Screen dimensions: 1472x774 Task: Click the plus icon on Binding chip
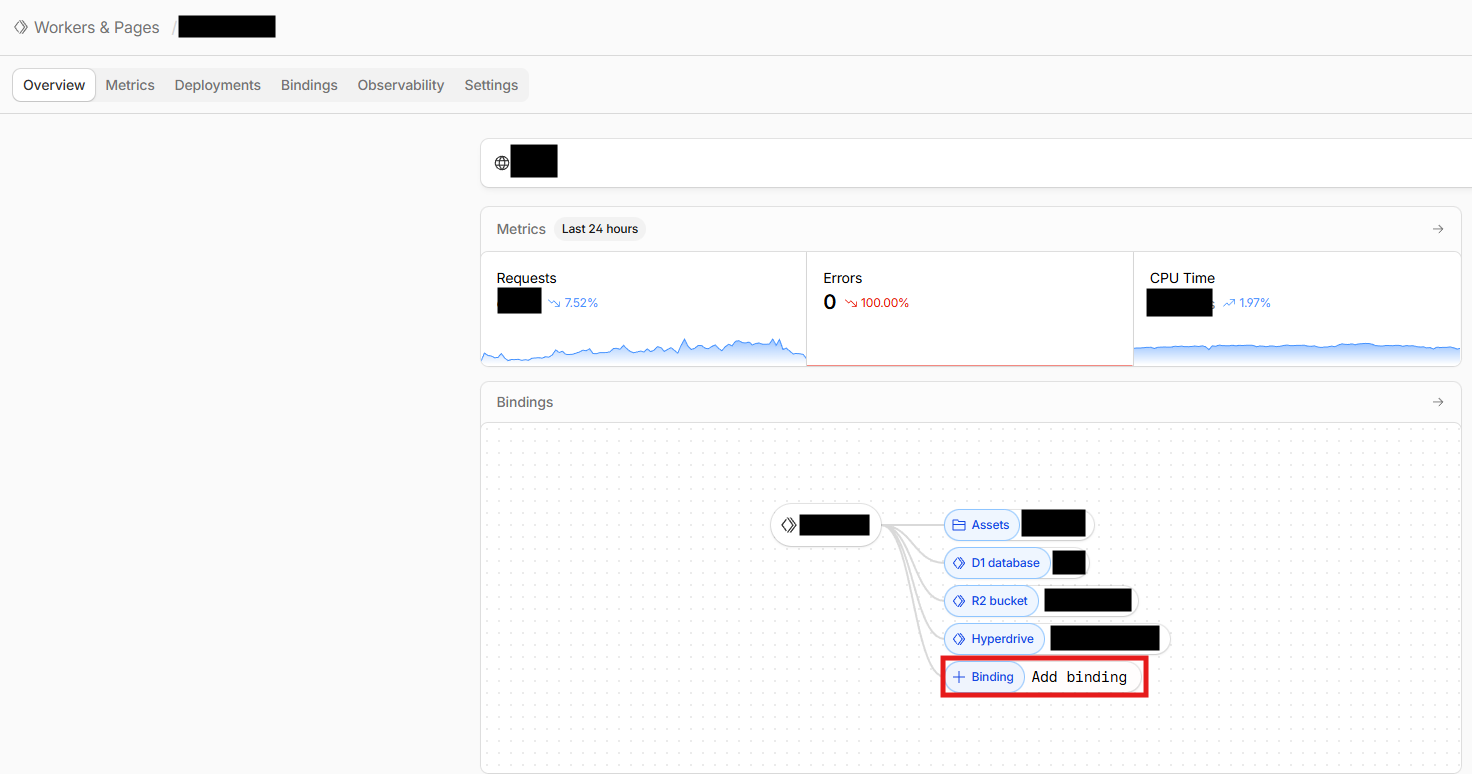tap(959, 677)
